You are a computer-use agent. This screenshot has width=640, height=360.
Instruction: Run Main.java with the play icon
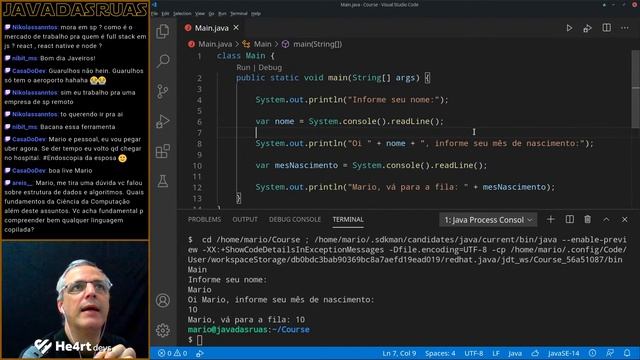[569, 28]
